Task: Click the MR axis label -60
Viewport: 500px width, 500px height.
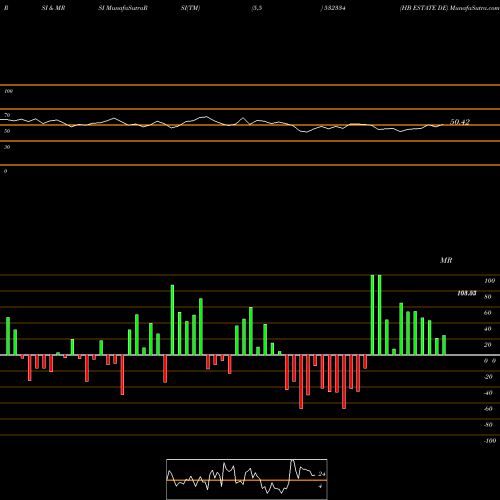Action: coord(488,409)
